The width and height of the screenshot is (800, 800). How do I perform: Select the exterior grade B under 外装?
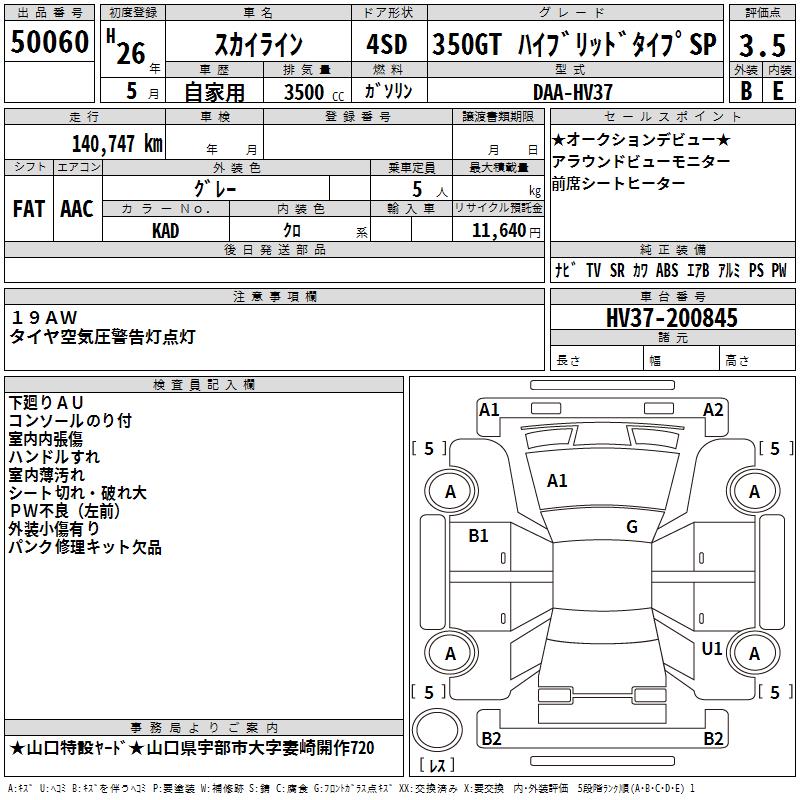[746, 91]
